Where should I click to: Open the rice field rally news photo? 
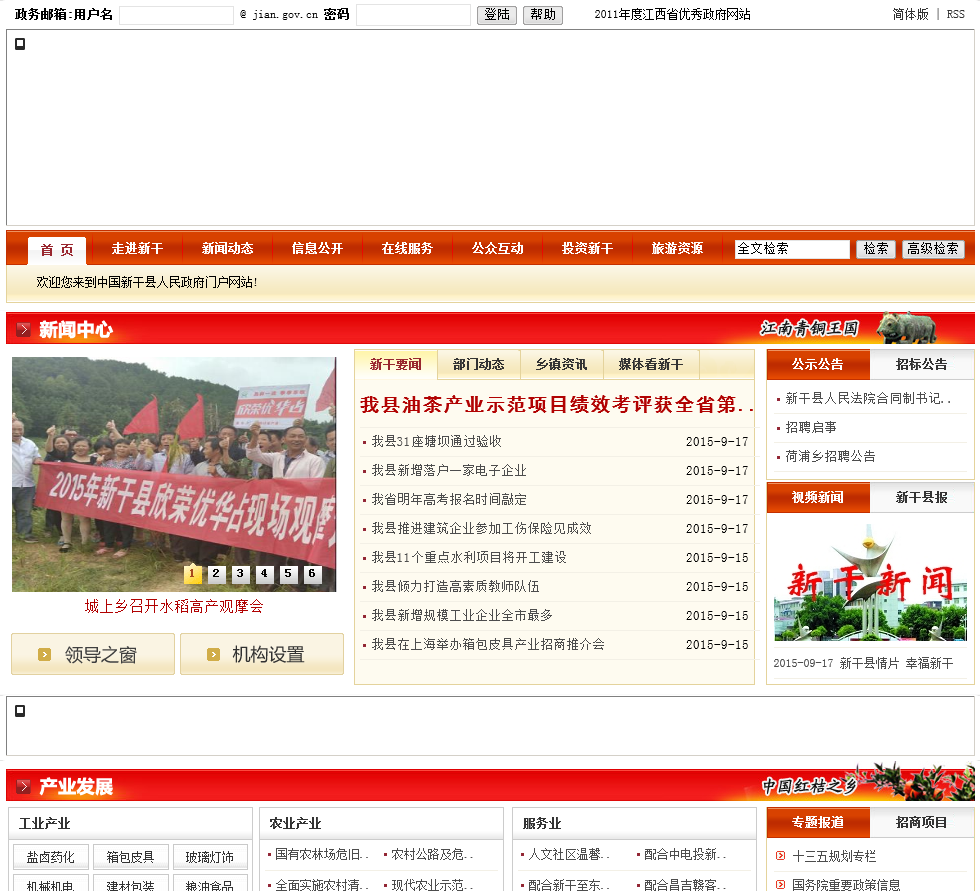click(x=174, y=474)
